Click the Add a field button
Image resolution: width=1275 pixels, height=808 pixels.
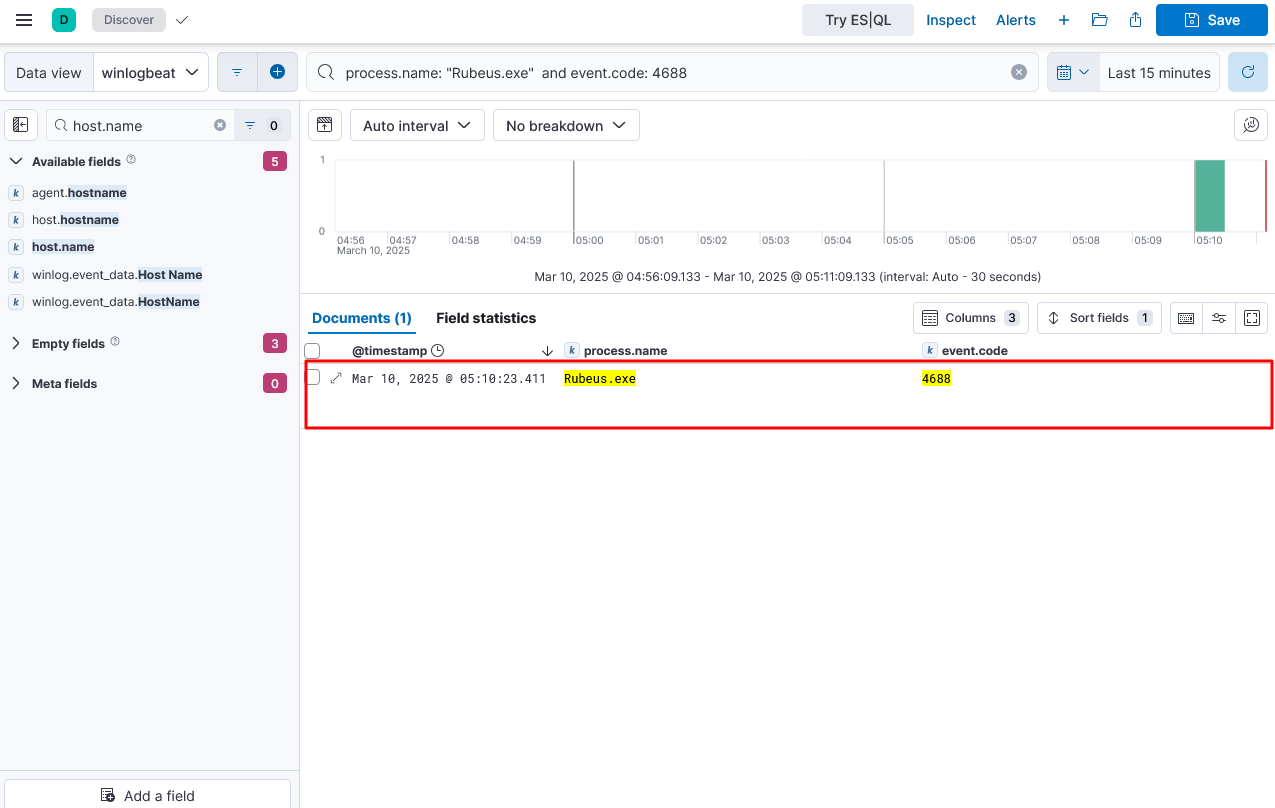click(x=148, y=795)
